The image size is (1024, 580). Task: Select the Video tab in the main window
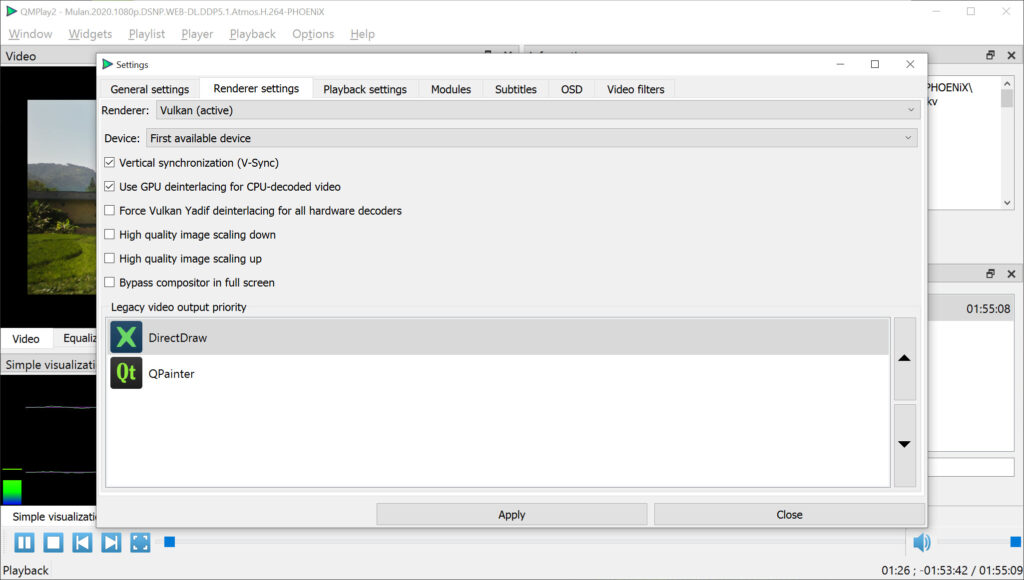(x=25, y=338)
